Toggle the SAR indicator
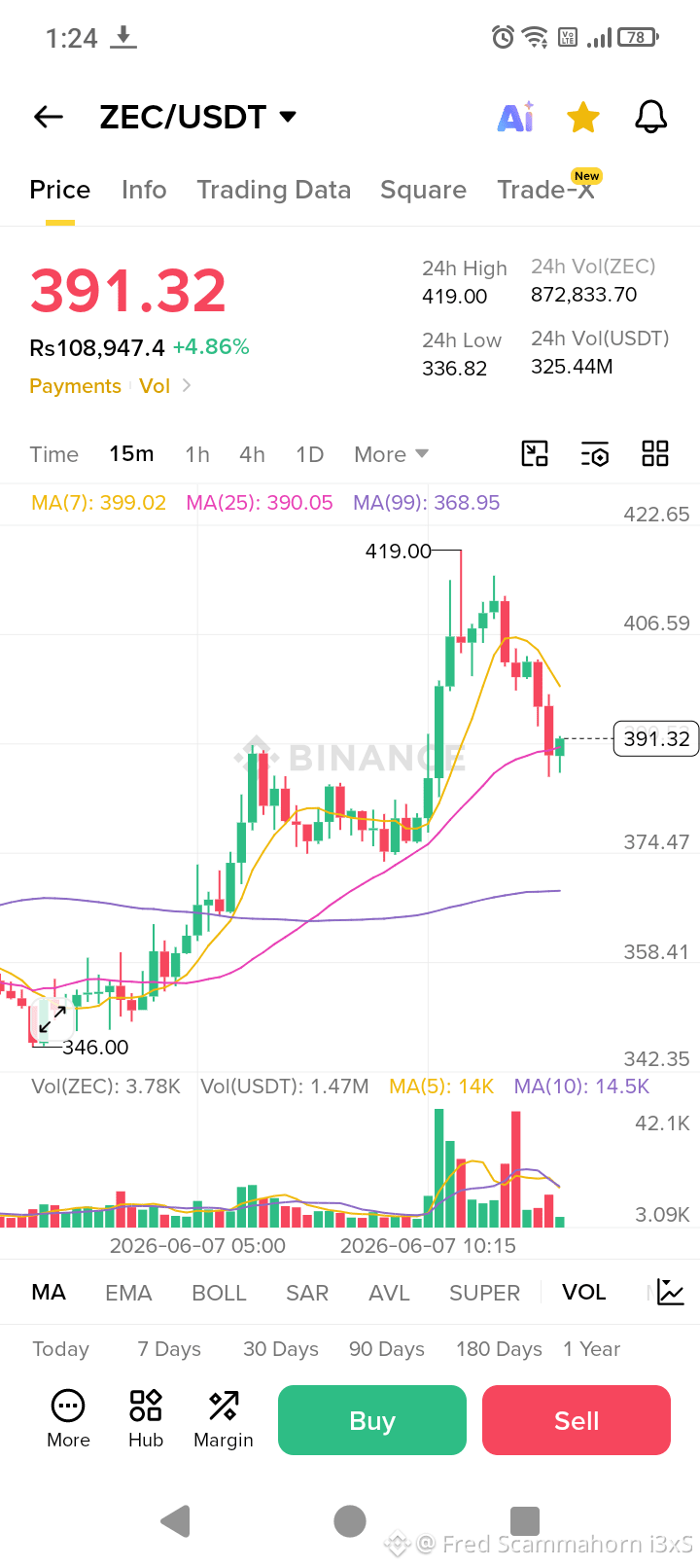Viewport: 700px width, 1568px height. [x=307, y=1293]
